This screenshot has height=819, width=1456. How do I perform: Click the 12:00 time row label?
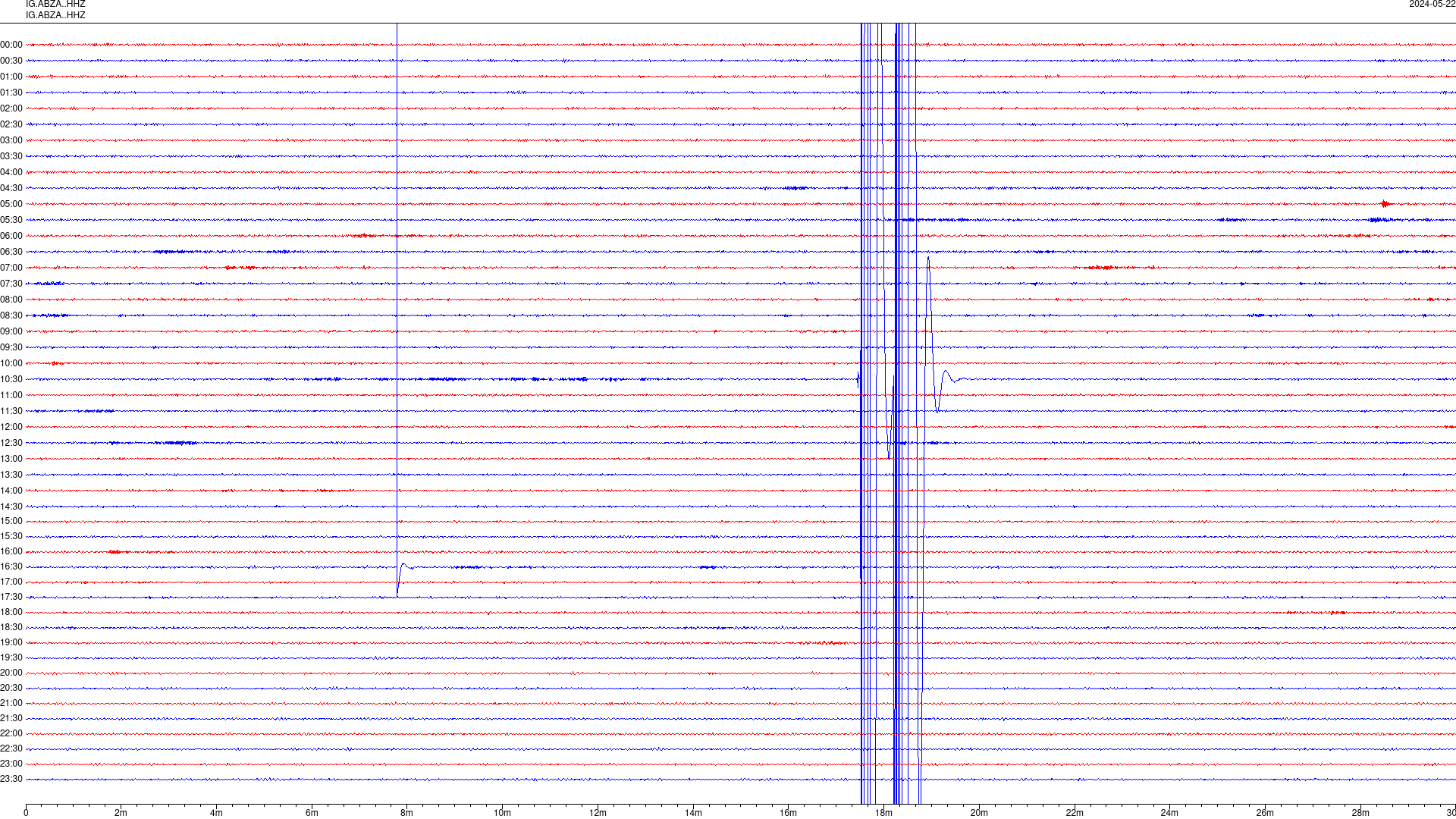pos(11,427)
